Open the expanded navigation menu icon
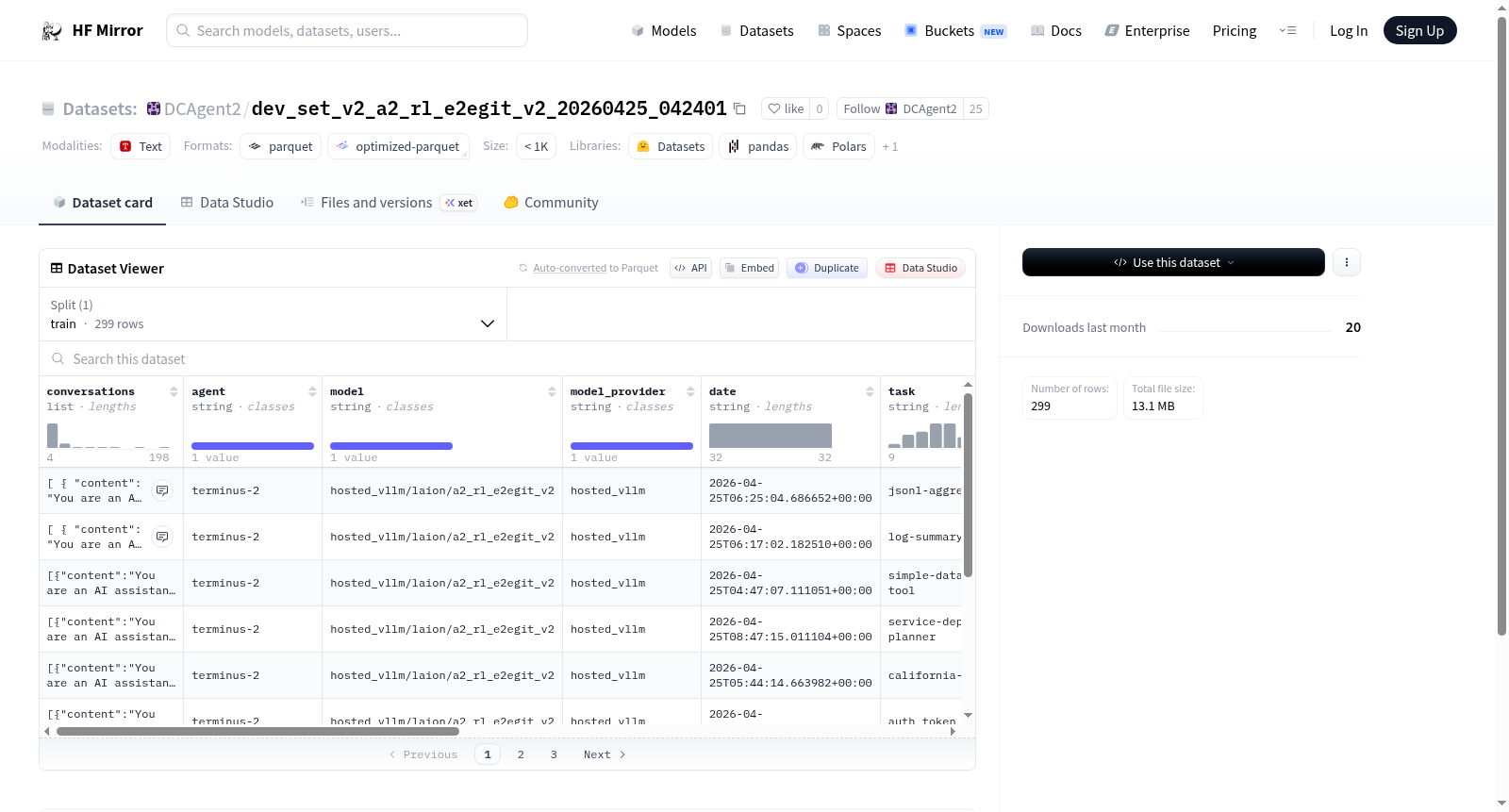The width and height of the screenshot is (1509, 812). tap(1287, 31)
